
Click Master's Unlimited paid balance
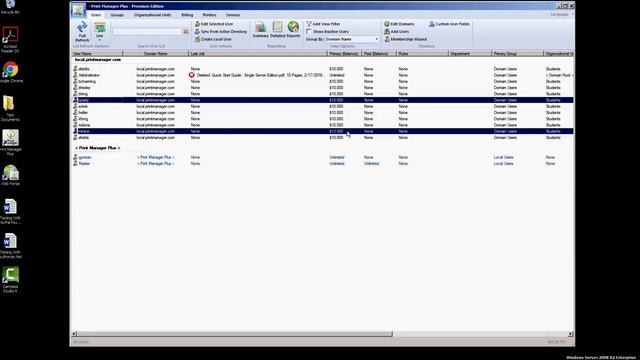[371, 163]
